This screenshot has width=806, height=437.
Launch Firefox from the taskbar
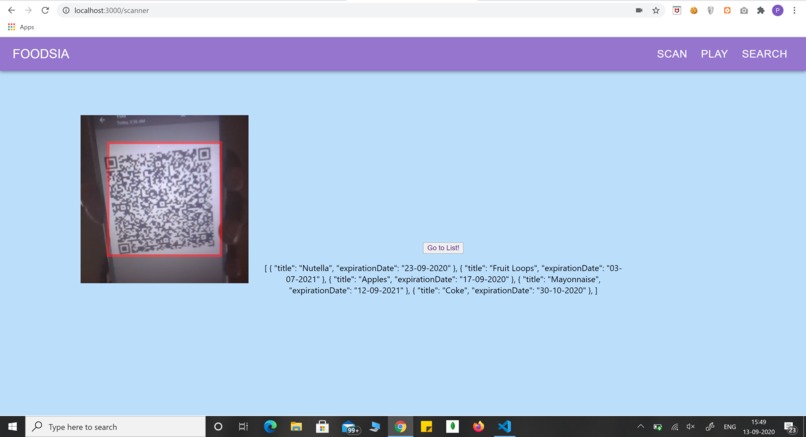(479, 427)
